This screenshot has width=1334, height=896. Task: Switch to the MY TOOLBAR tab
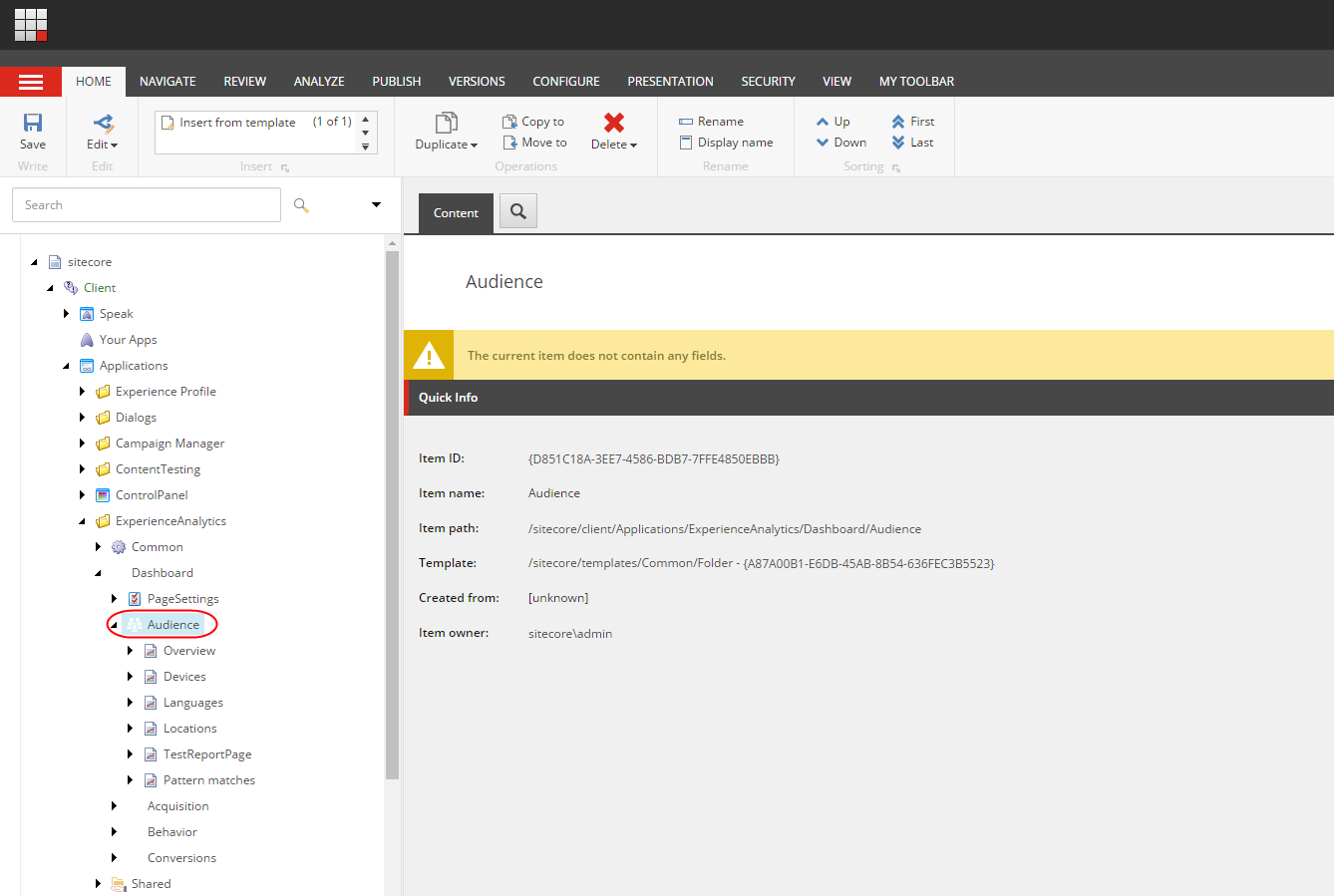[917, 82]
